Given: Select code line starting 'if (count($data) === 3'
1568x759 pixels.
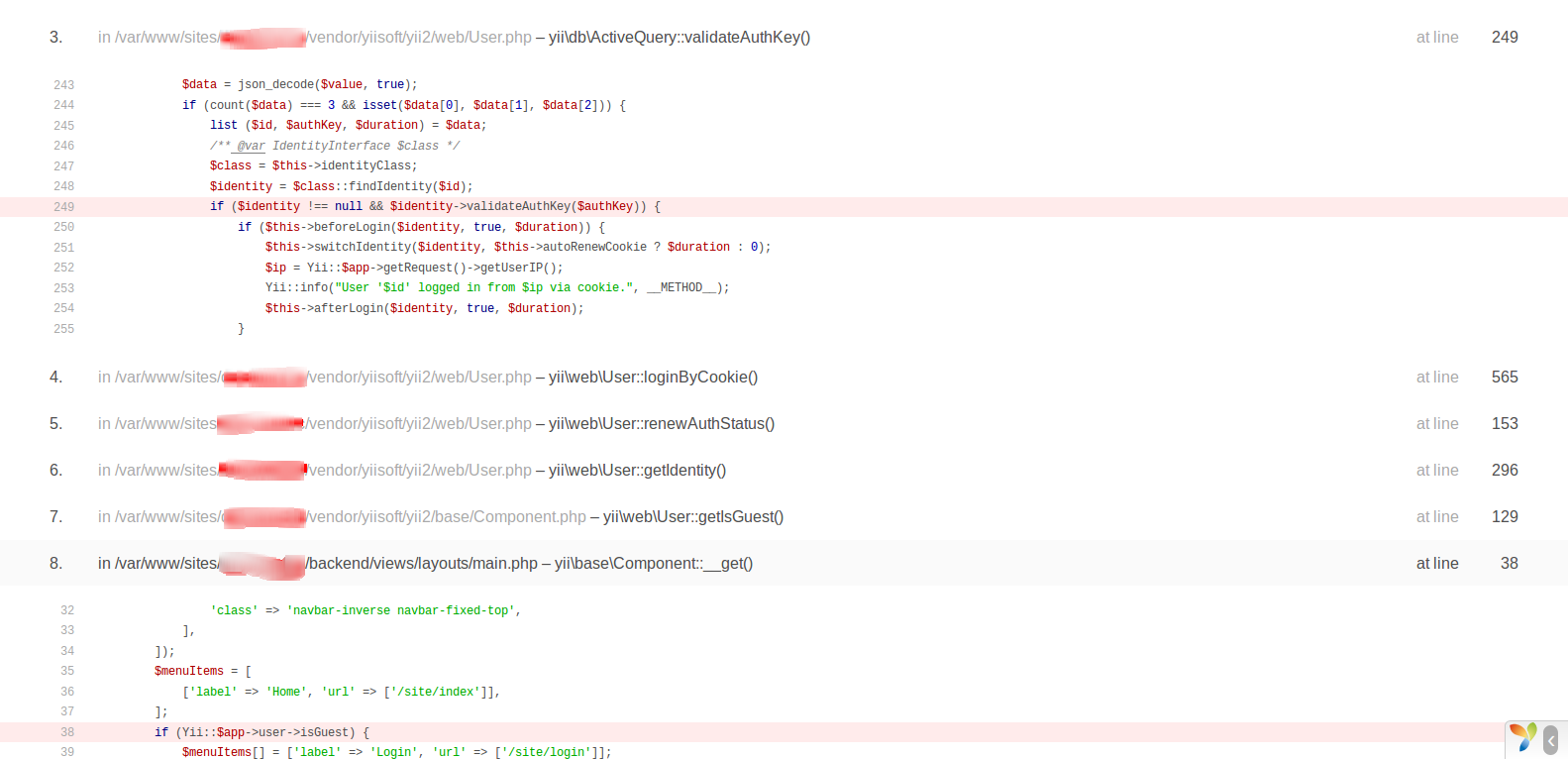Looking at the screenshot, I should [x=403, y=105].
